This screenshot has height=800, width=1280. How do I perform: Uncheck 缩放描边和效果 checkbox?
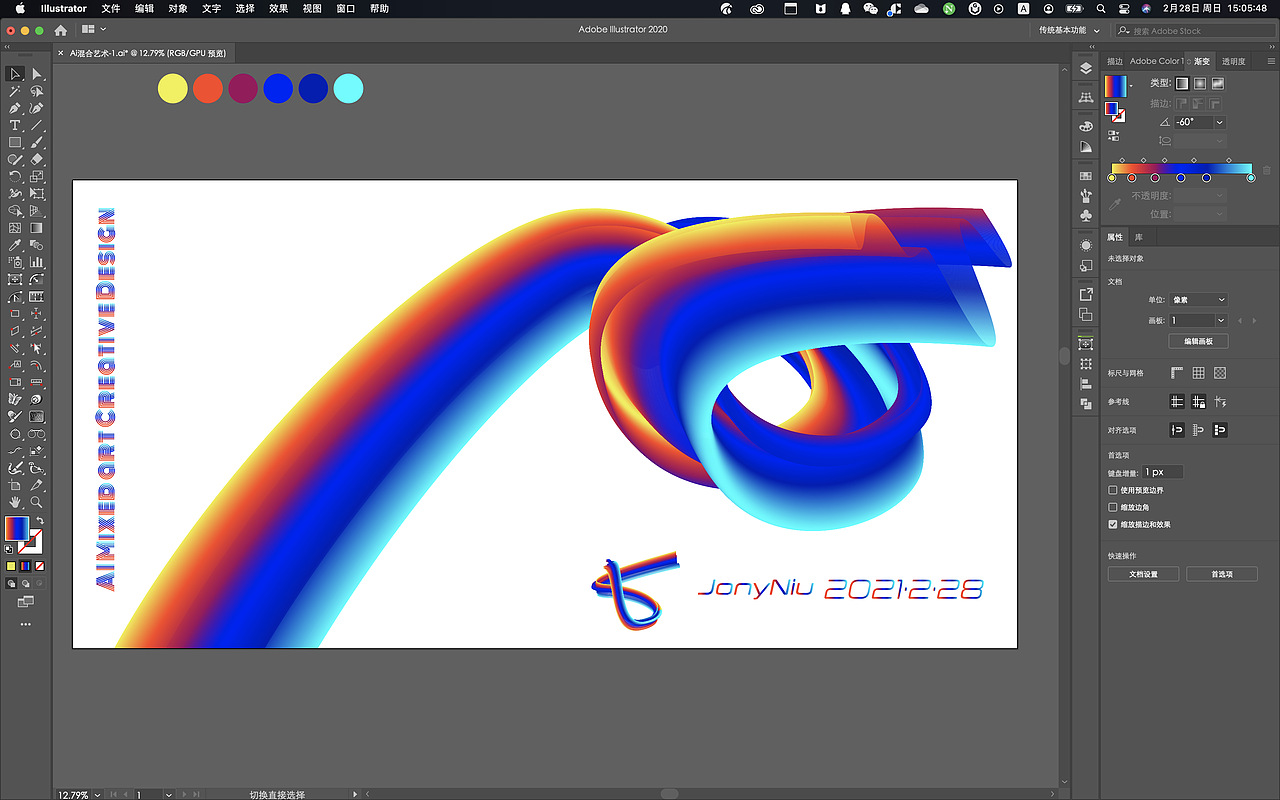(x=1113, y=524)
